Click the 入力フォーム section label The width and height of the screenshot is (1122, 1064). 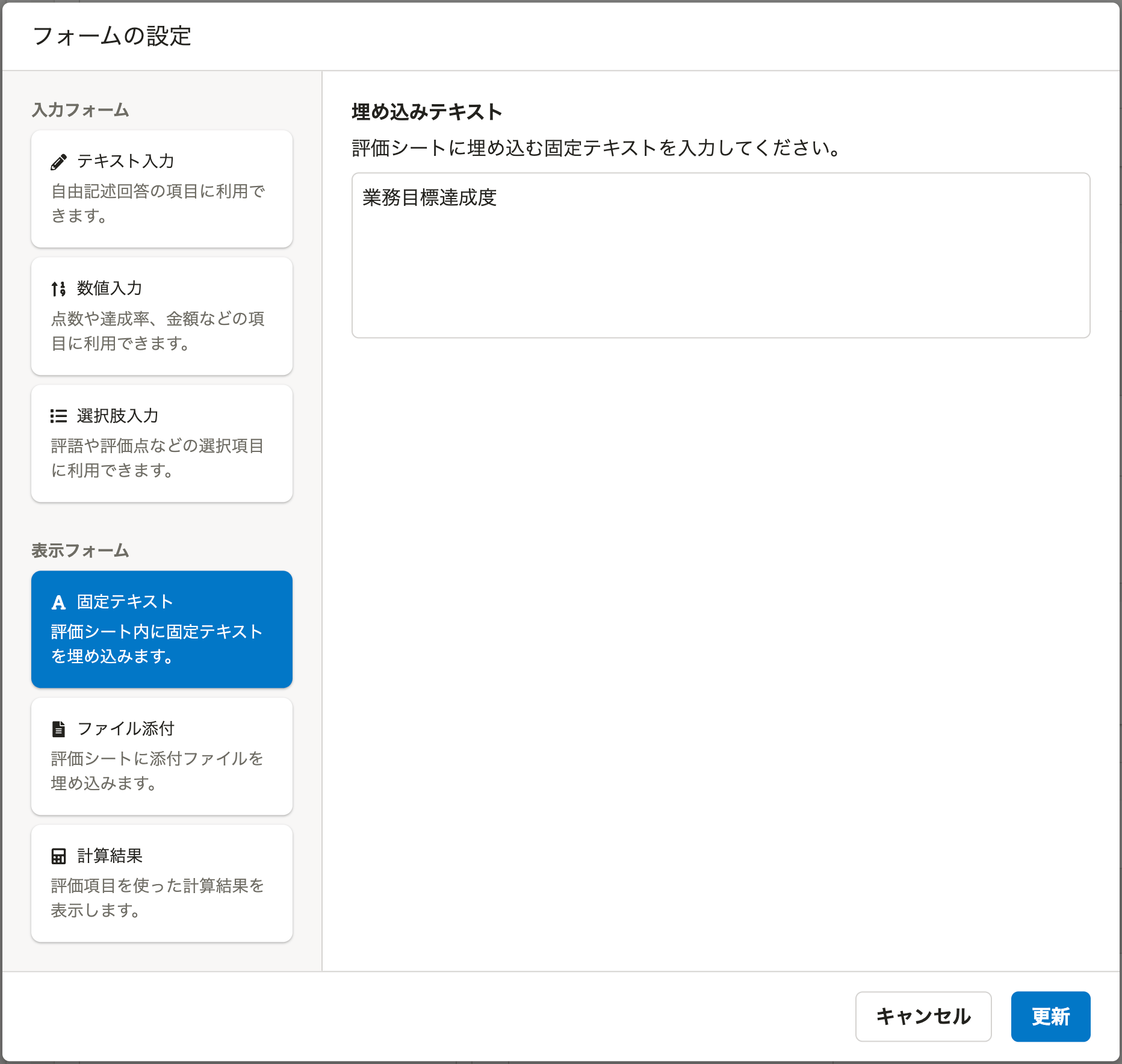80,110
